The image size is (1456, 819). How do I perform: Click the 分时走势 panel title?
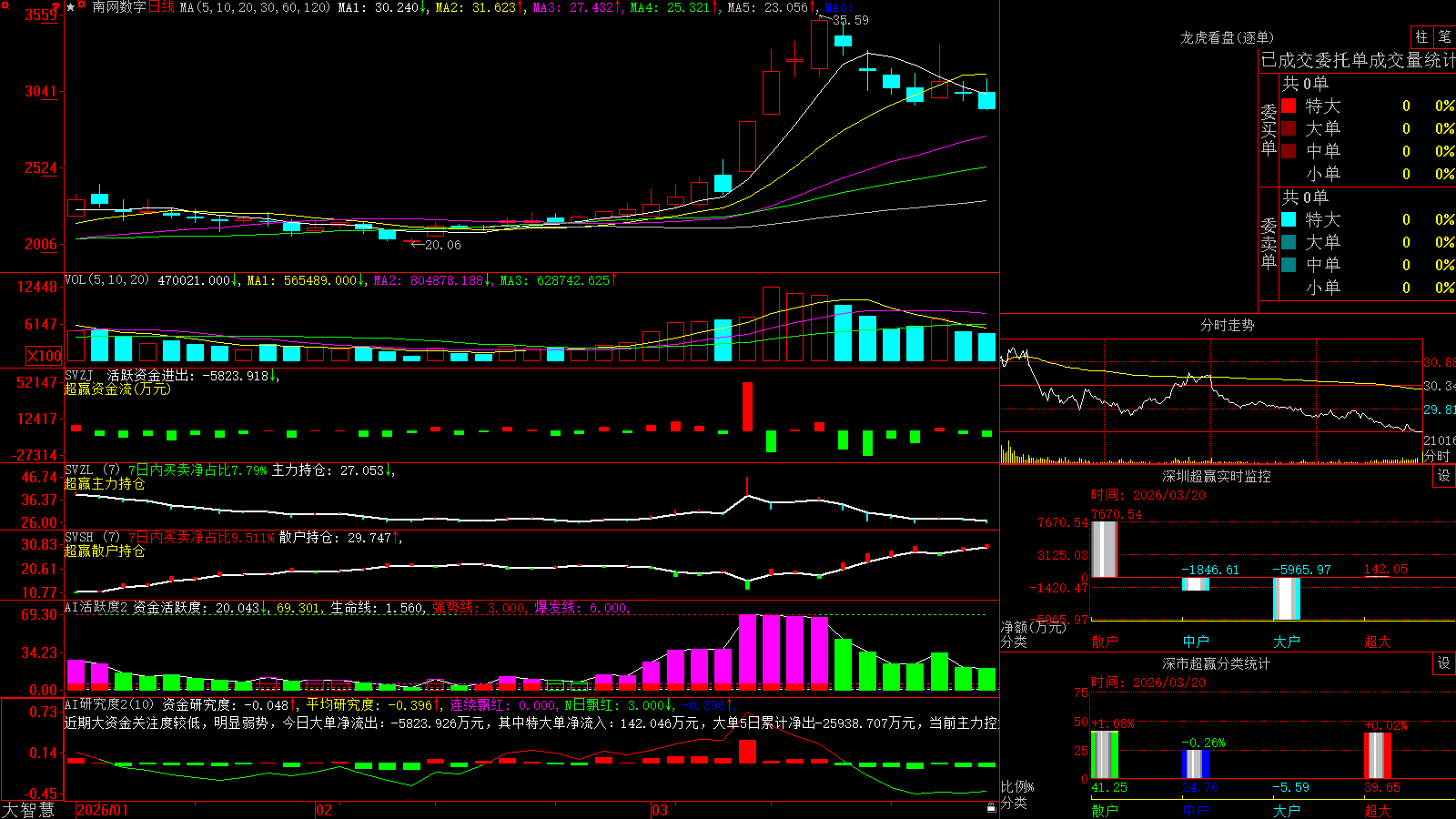(x=1227, y=325)
